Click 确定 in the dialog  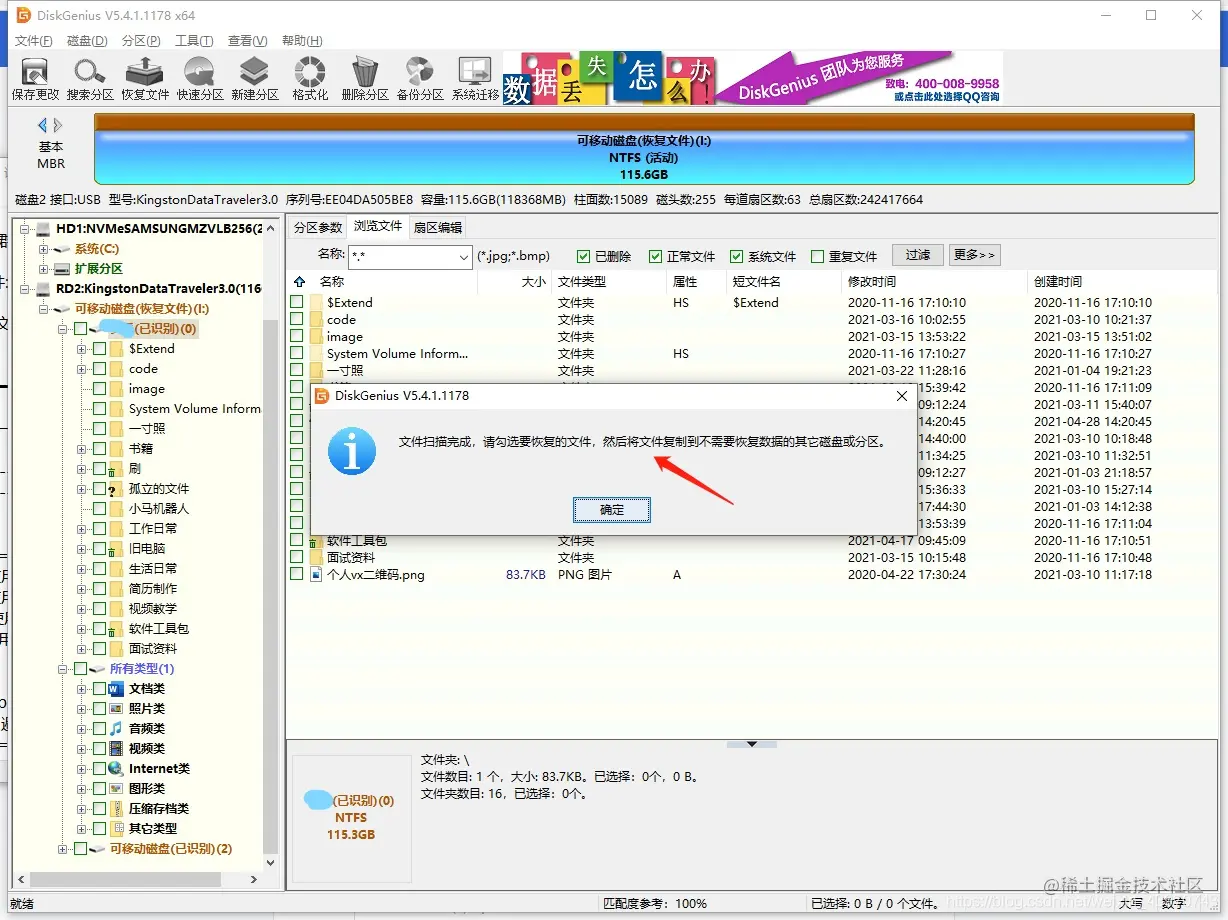pyautogui.click(x=612, y=510)
